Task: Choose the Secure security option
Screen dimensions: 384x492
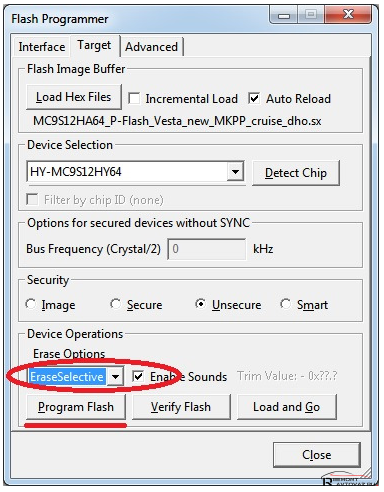Action: click(x=115, y=304)
